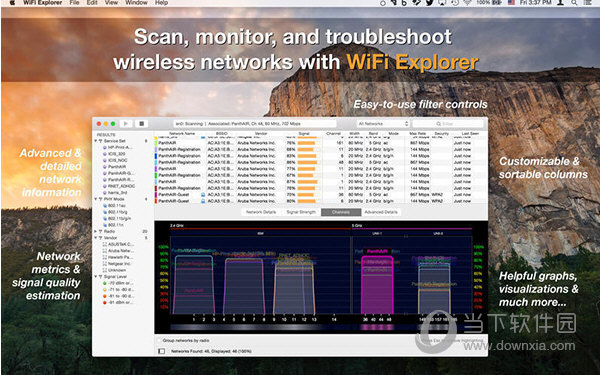Open the File menu

(x=74, y=3)
